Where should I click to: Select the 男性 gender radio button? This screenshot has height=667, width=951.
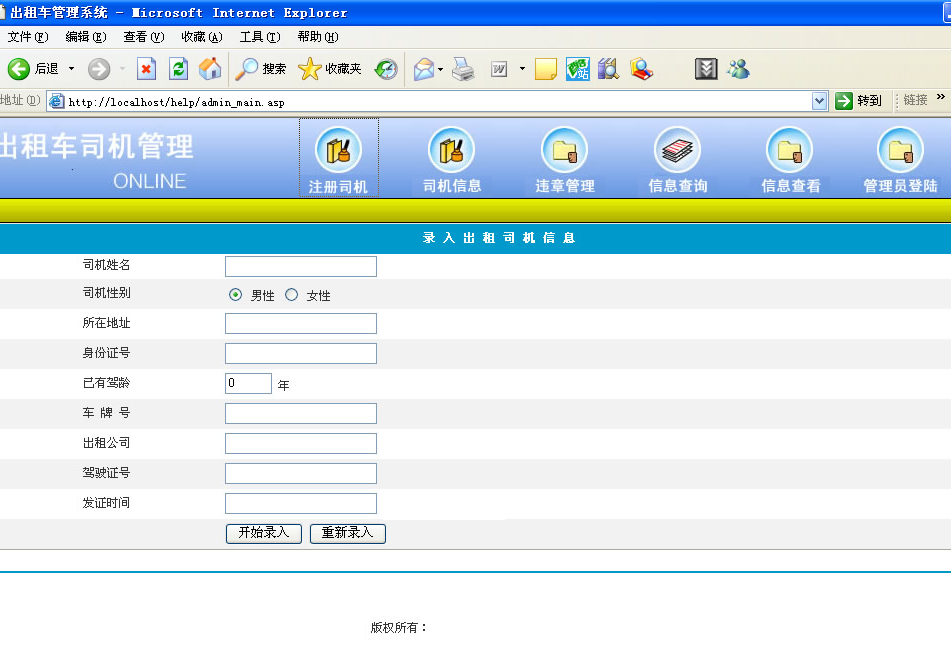coord(235,295)
